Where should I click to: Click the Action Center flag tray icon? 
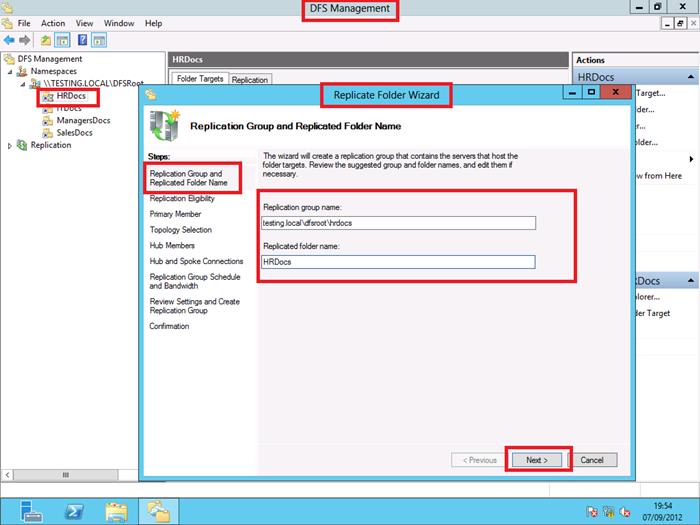(x=592, y=512)
